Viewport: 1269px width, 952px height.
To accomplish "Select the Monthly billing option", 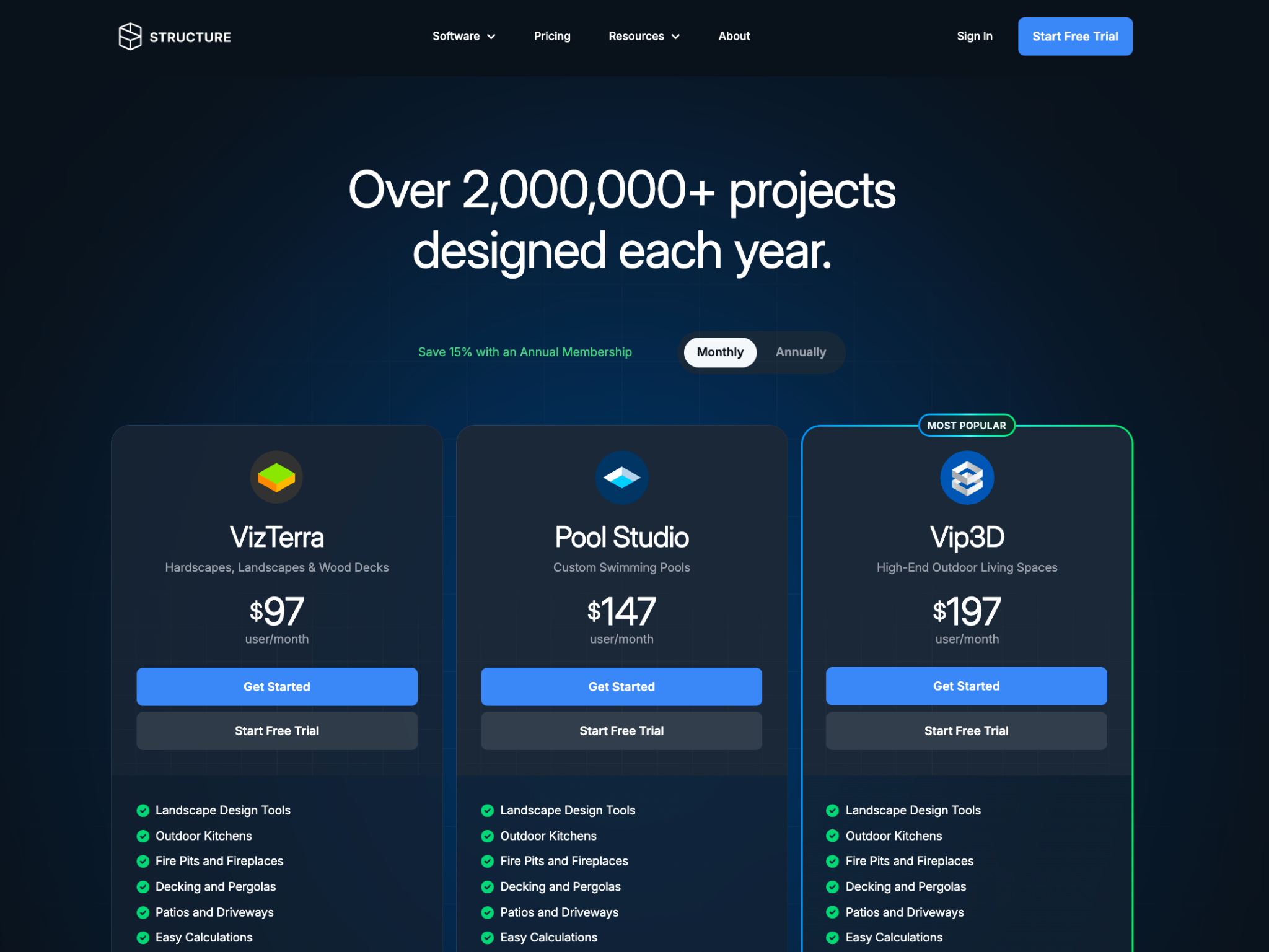I will point(720,352).
